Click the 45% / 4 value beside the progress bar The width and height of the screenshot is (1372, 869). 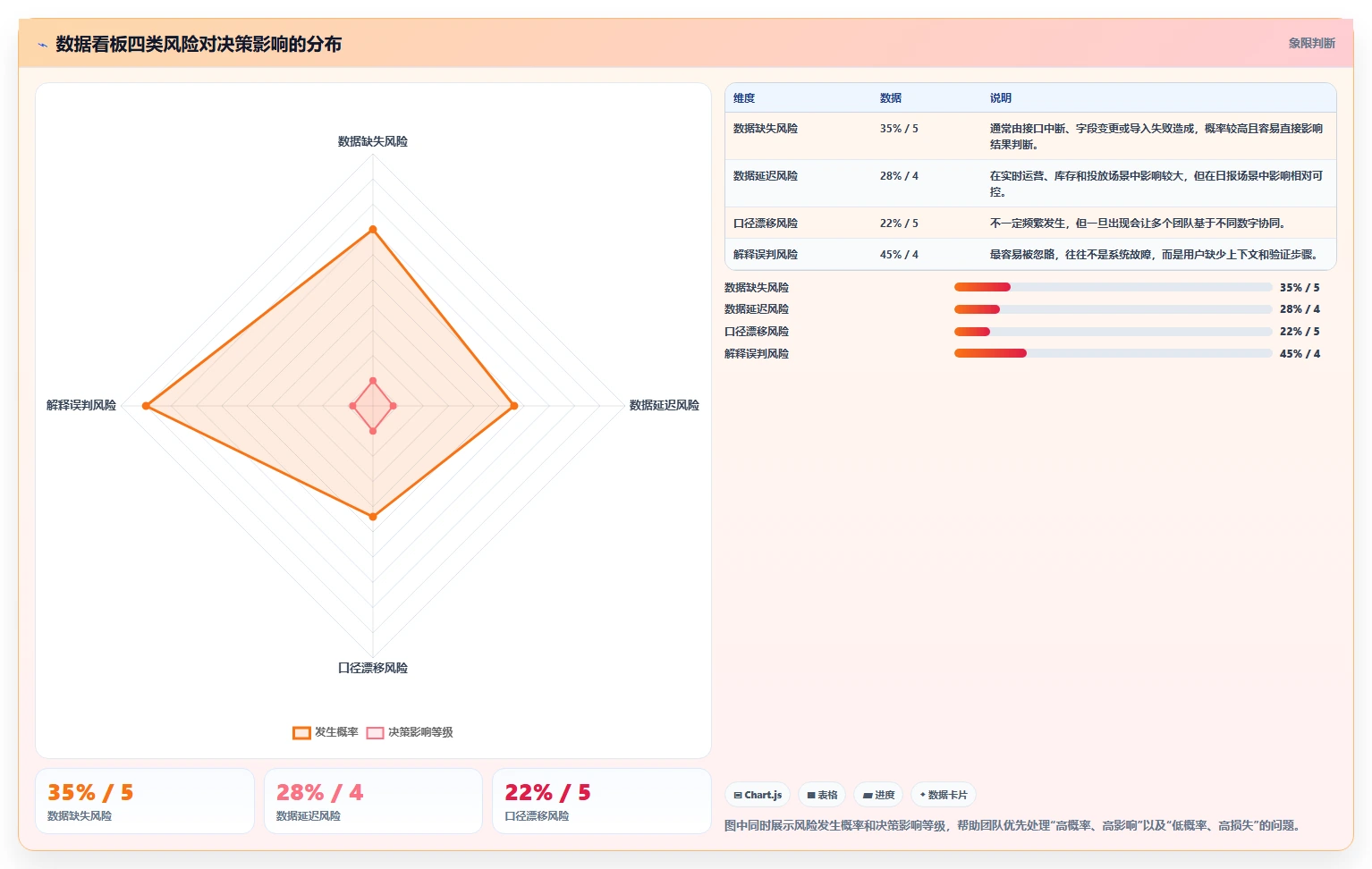click(x=1300, y=354)
